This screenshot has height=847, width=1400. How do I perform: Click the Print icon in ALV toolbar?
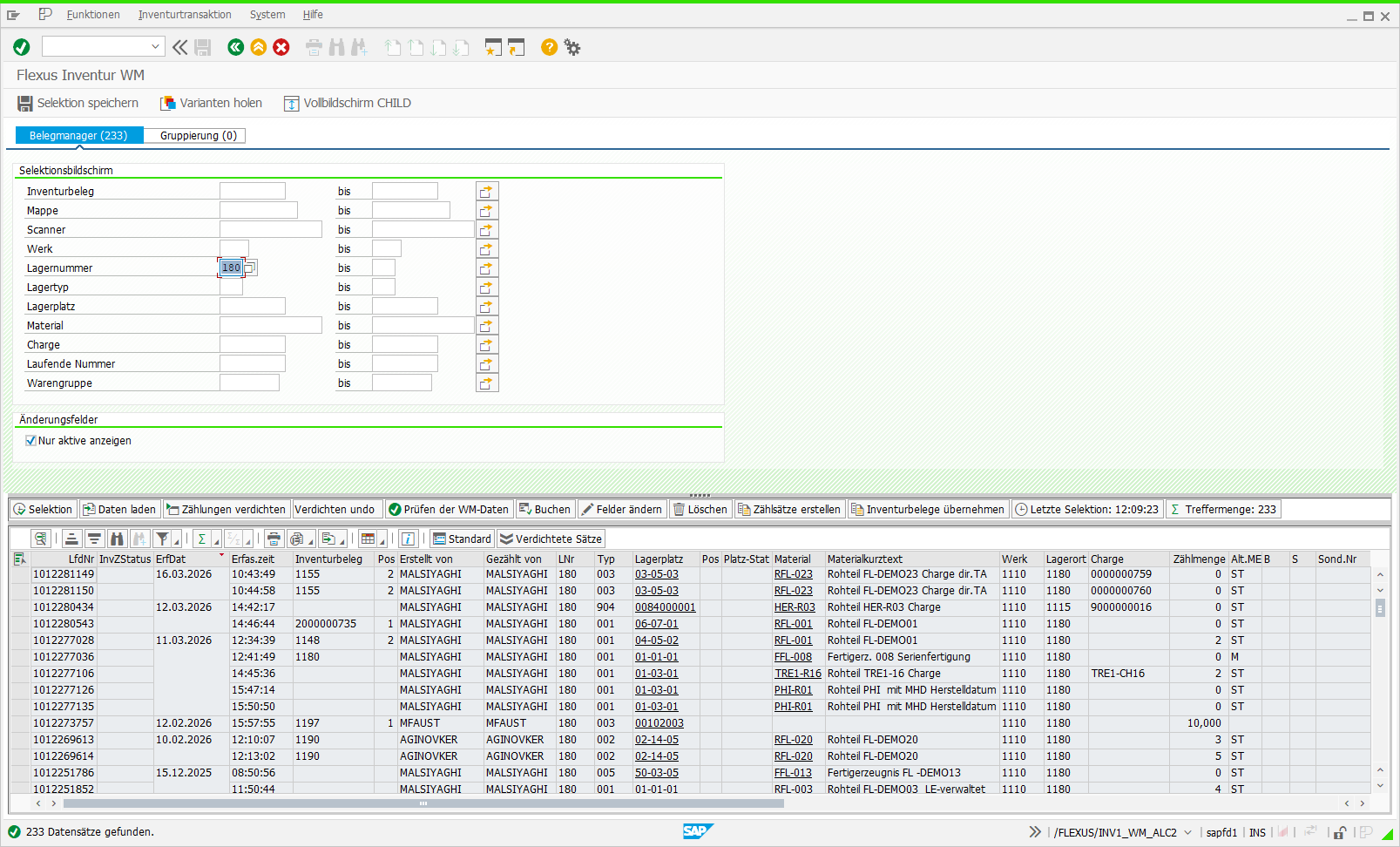[x=274, y=539]
